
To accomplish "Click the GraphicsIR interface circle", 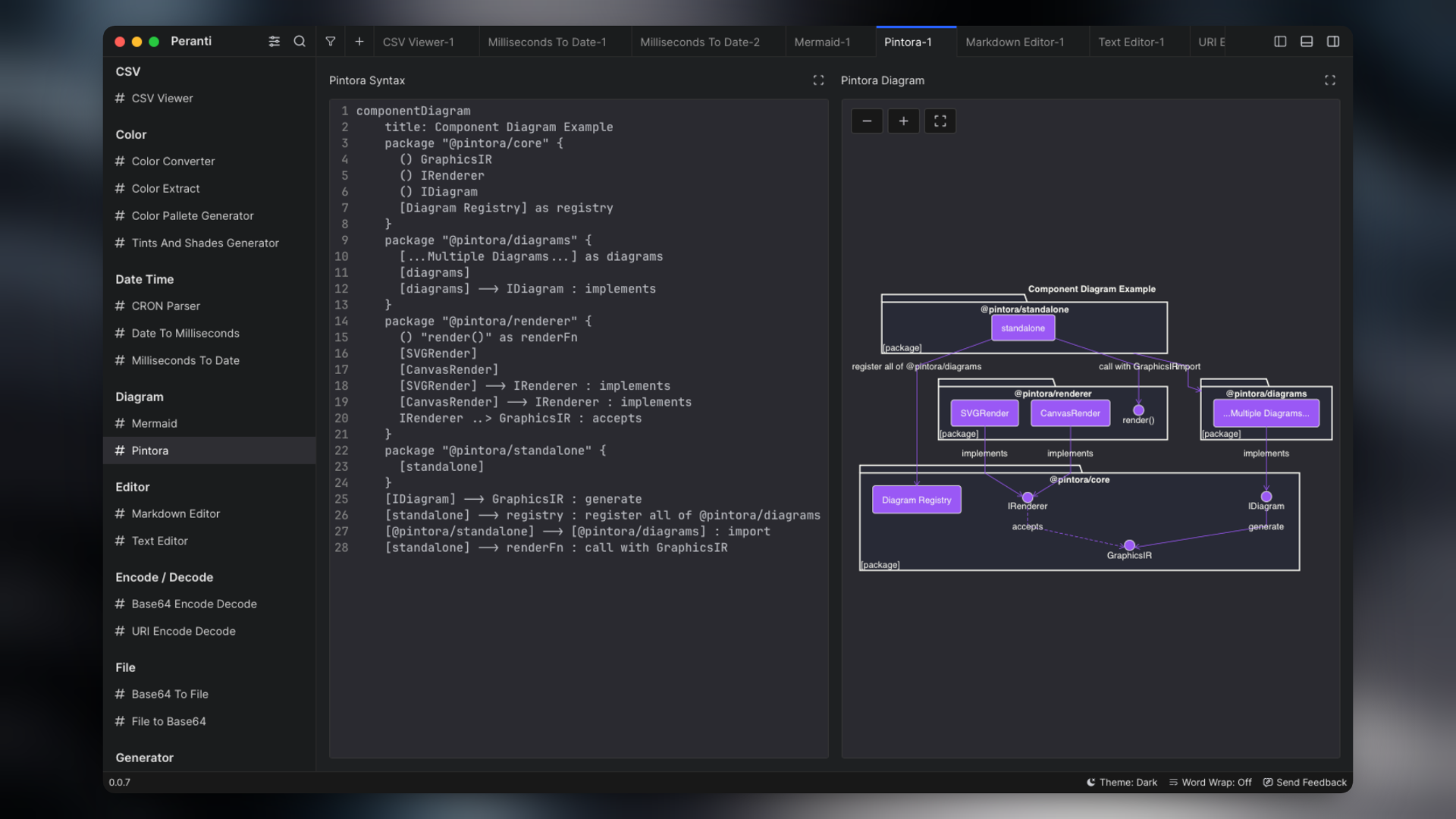I will [1129, 545].
